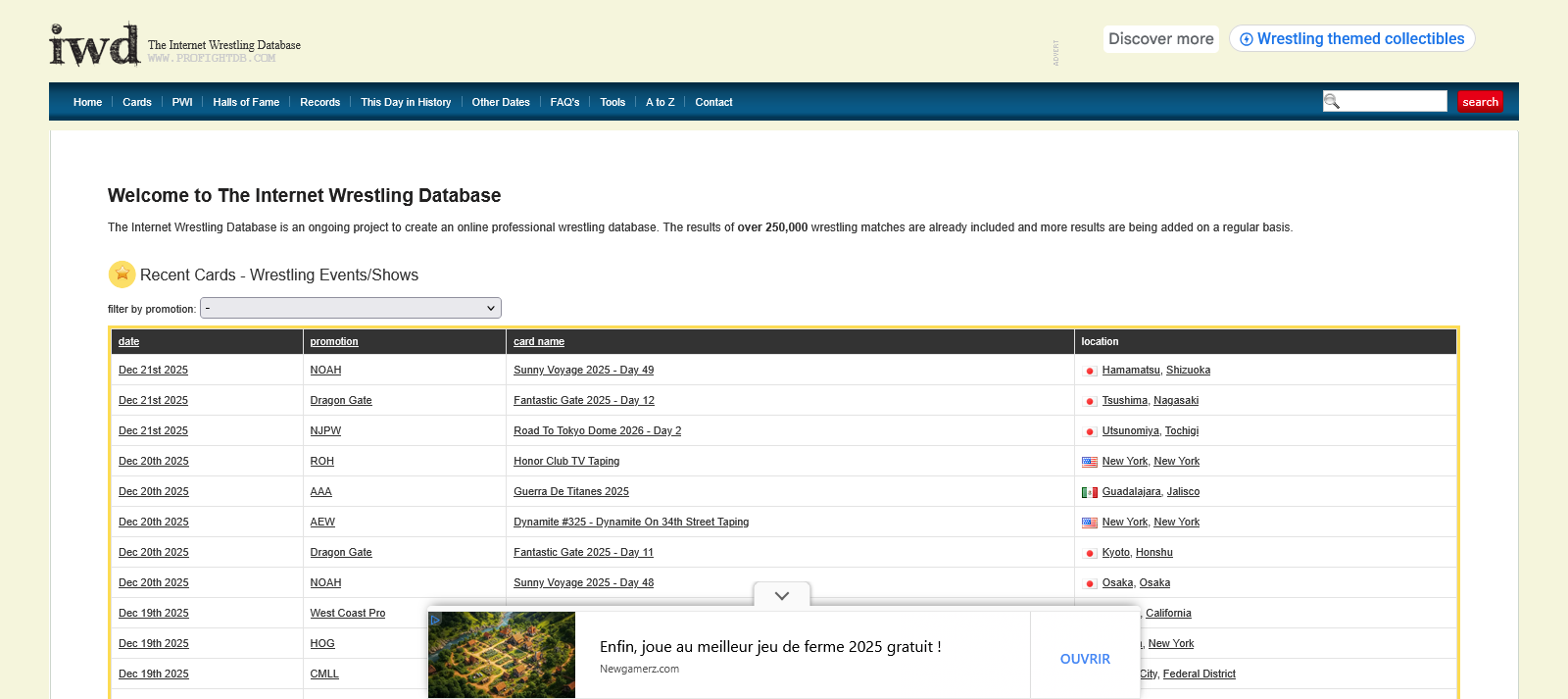1568x699 pixels.
Task: Go to This Day in History
Action: tap(406, 102)
